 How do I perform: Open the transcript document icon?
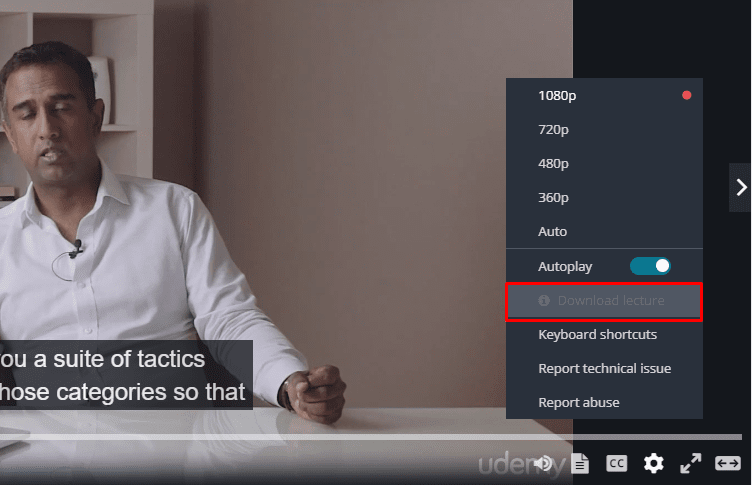pyautogui.click(x=580, y=463)
